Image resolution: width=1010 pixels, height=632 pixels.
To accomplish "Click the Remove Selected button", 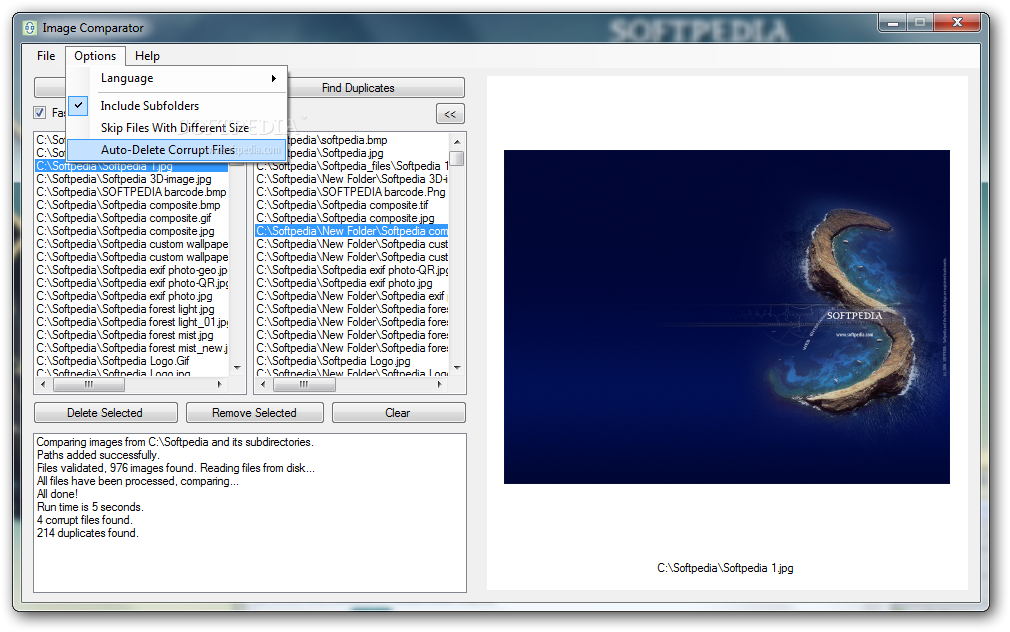I will [x=254, y=413].
